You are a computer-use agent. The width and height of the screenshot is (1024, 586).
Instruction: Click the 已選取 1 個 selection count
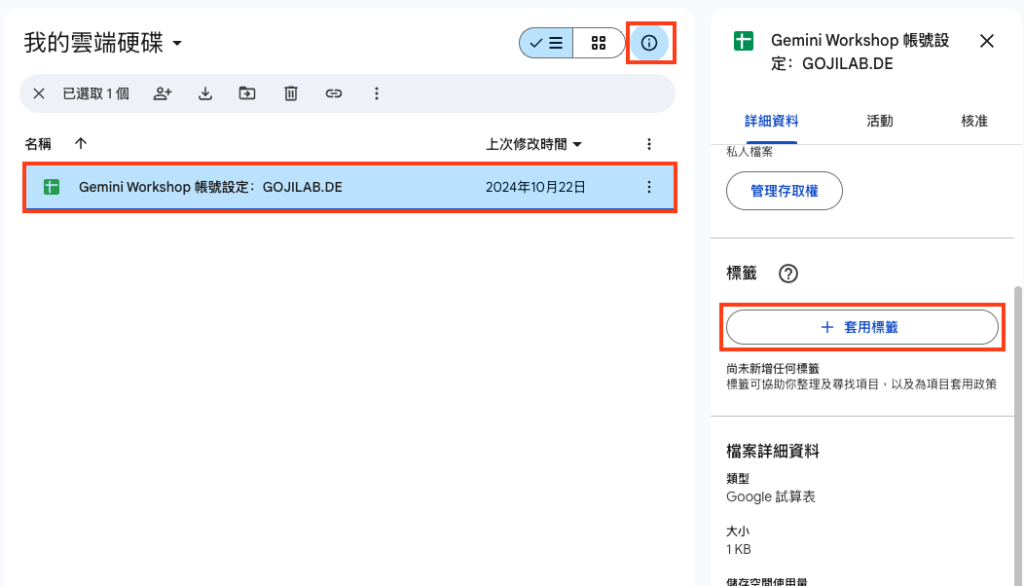pos(96,93)
